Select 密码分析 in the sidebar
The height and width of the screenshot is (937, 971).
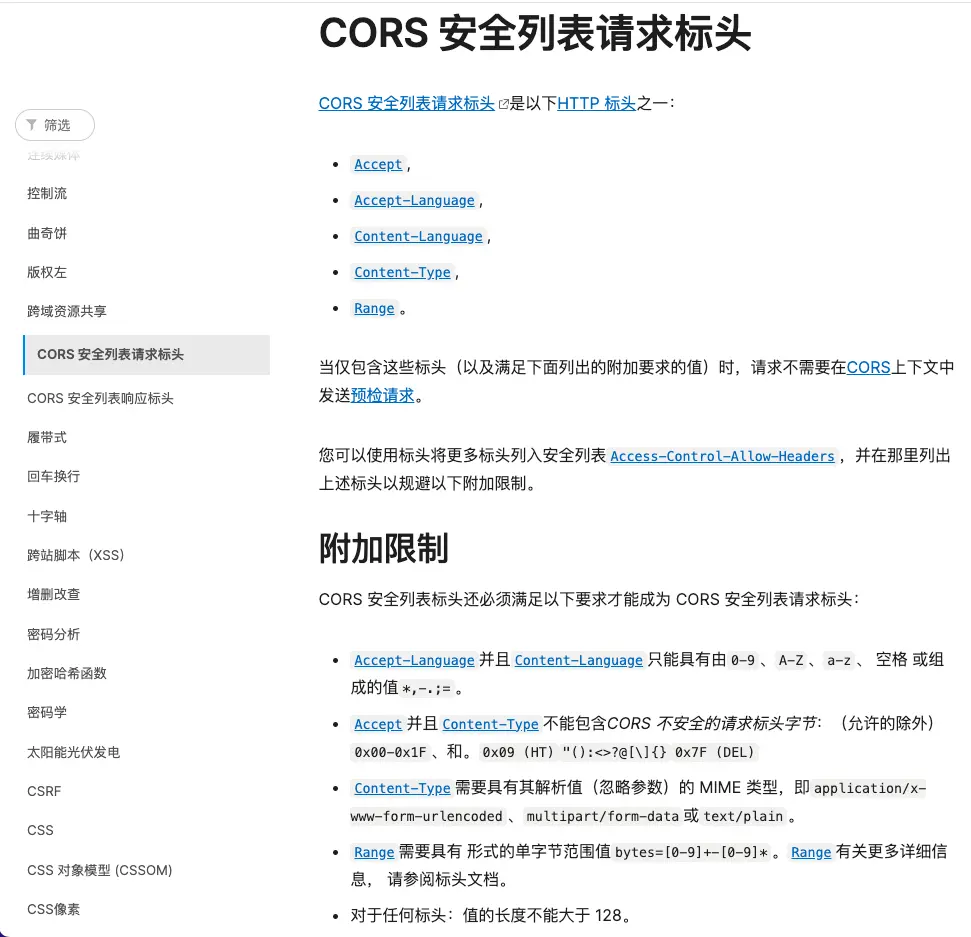(x=54, y=634)
